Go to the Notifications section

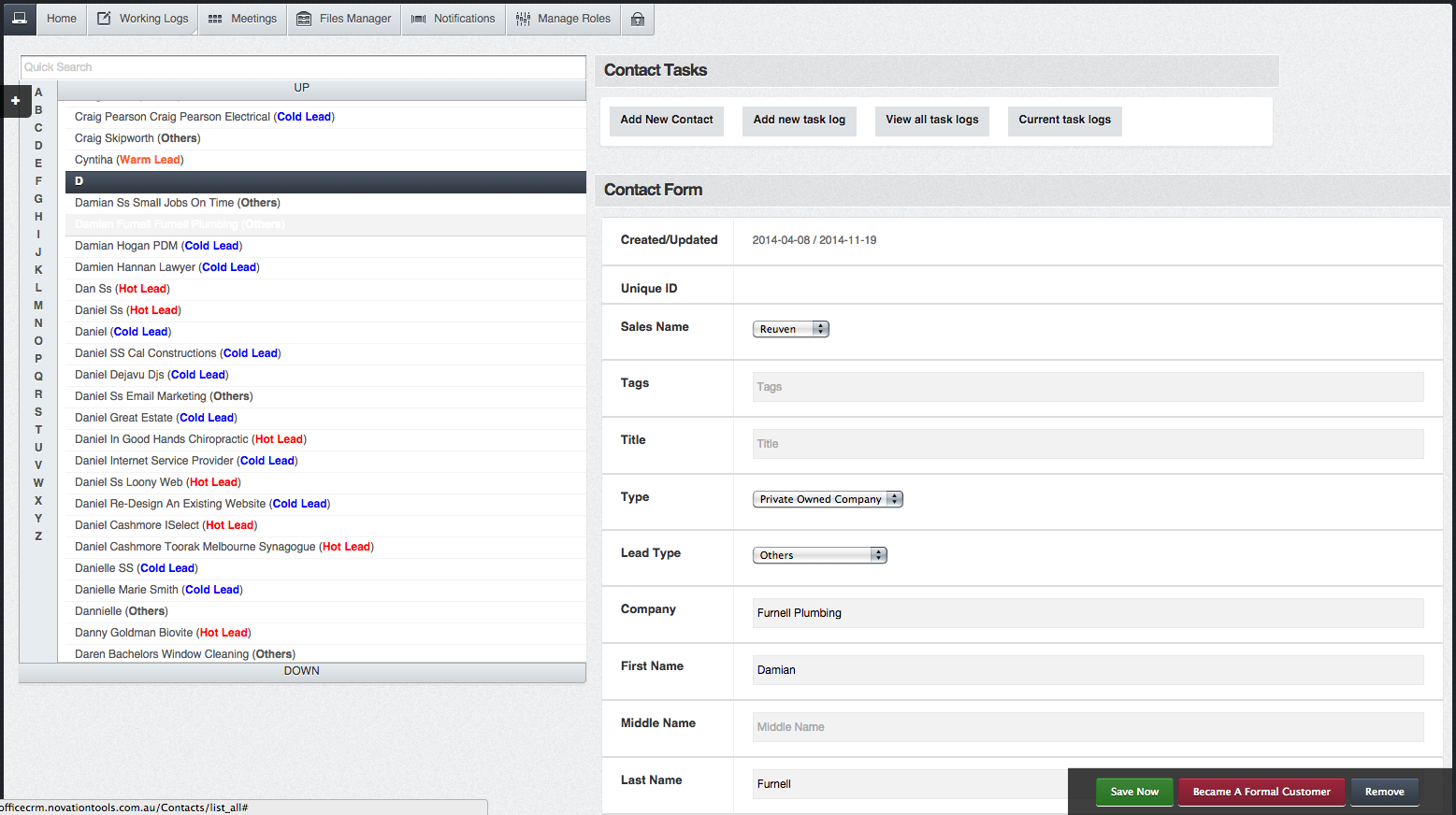[x=454, y=19]
